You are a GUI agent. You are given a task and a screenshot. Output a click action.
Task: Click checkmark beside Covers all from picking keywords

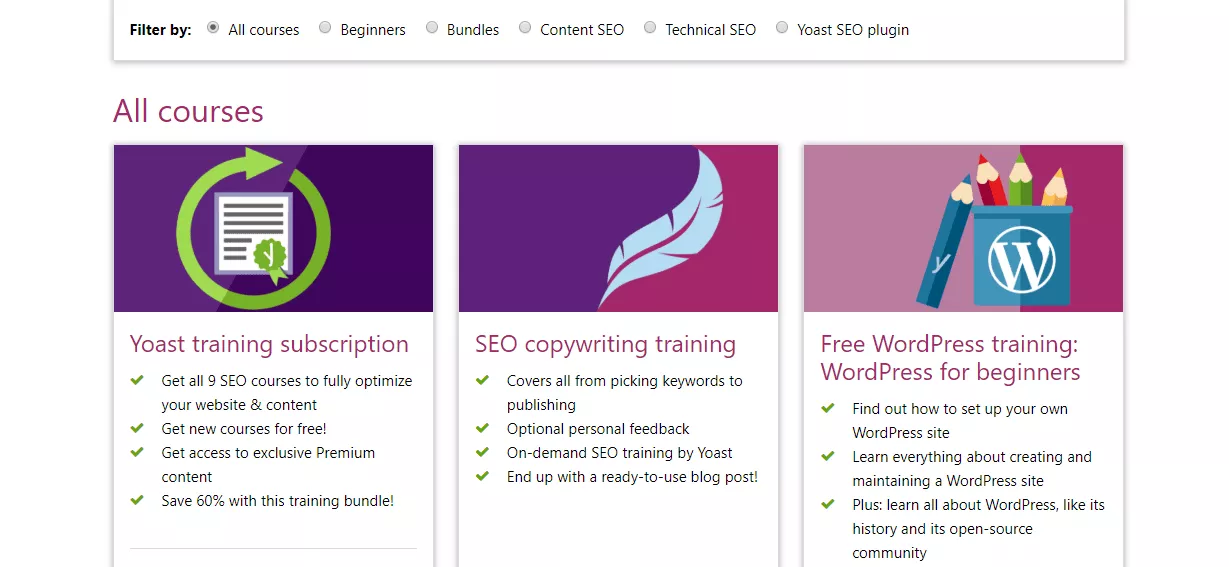tap(482, 380)
